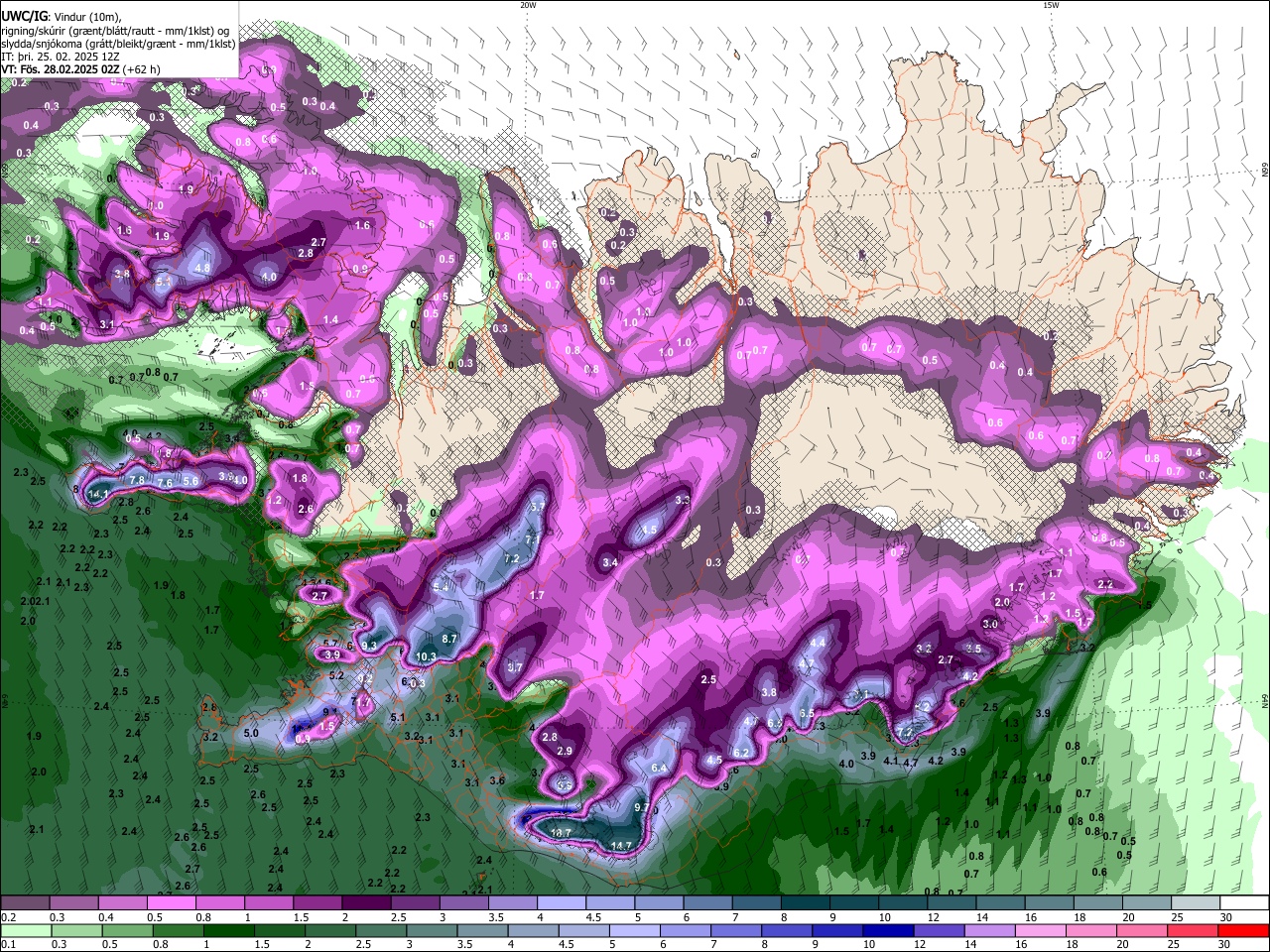Click the pale mint swatch beside 0.1 in the lower scale

25,931
